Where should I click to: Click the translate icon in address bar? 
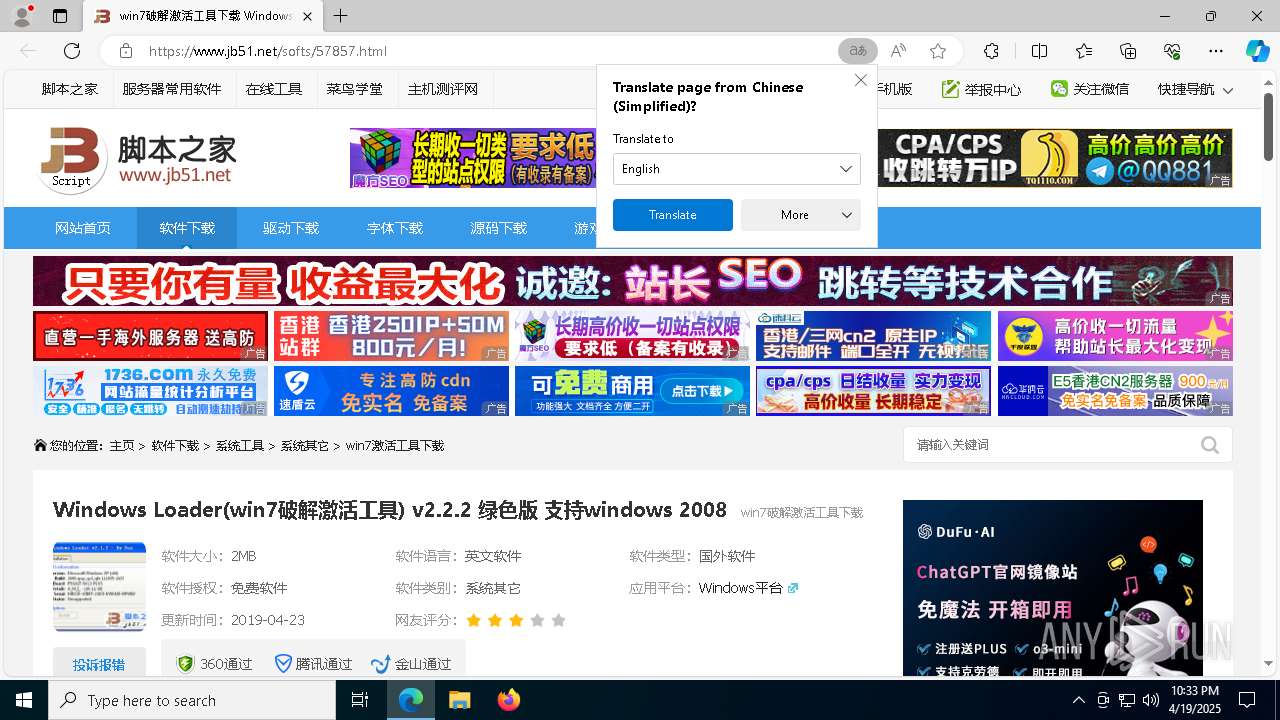click(x=857, y=51)
